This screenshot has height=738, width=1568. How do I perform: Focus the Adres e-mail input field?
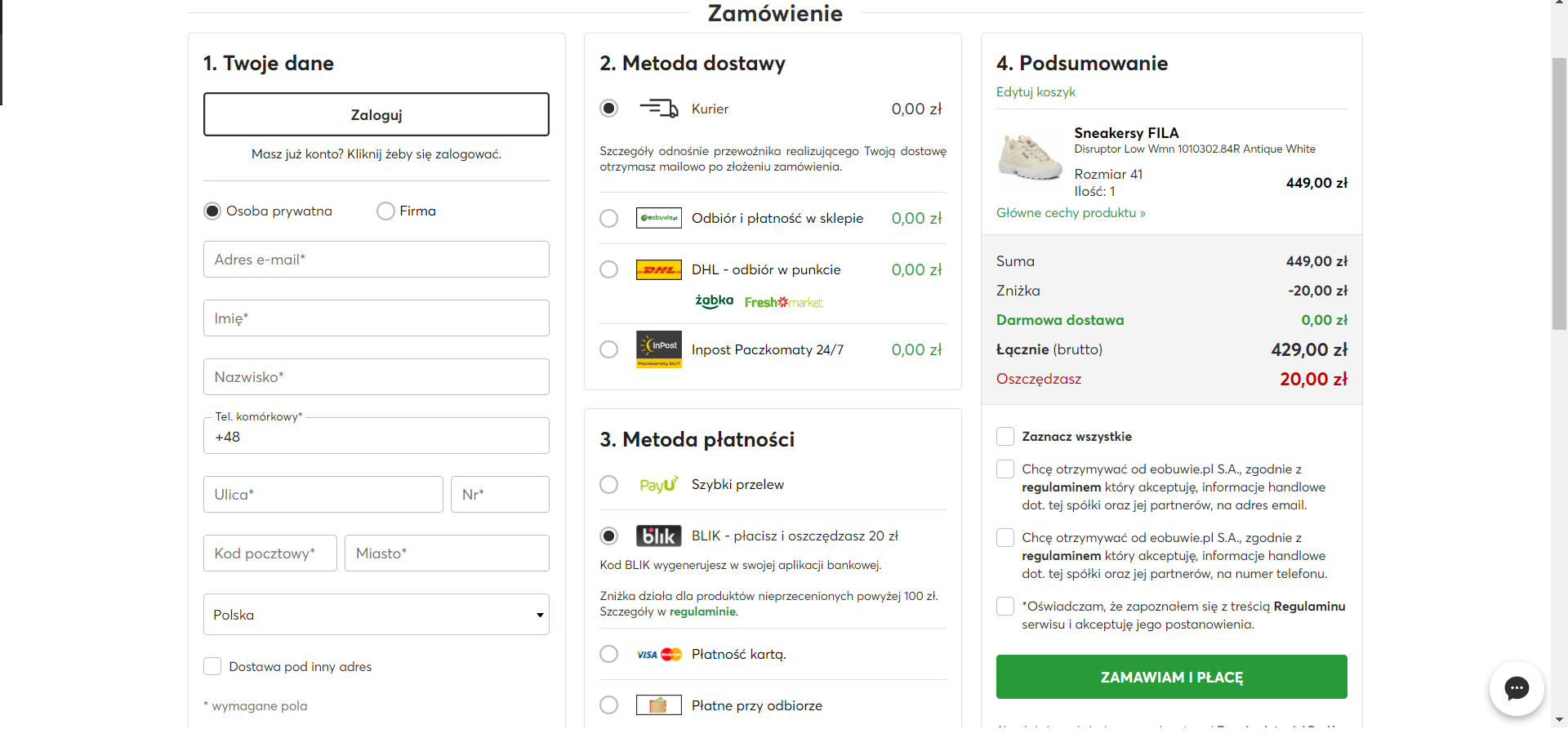click(376, 260)
